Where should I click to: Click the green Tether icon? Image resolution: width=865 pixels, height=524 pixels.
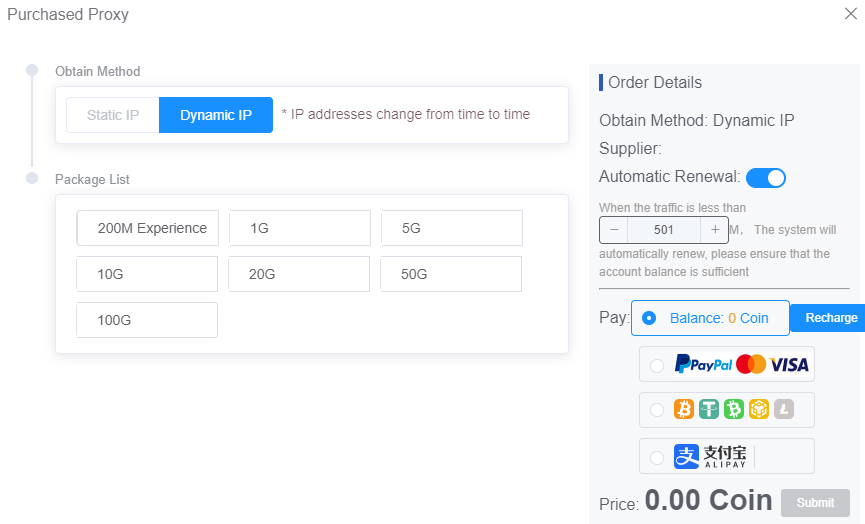point(709,409)
